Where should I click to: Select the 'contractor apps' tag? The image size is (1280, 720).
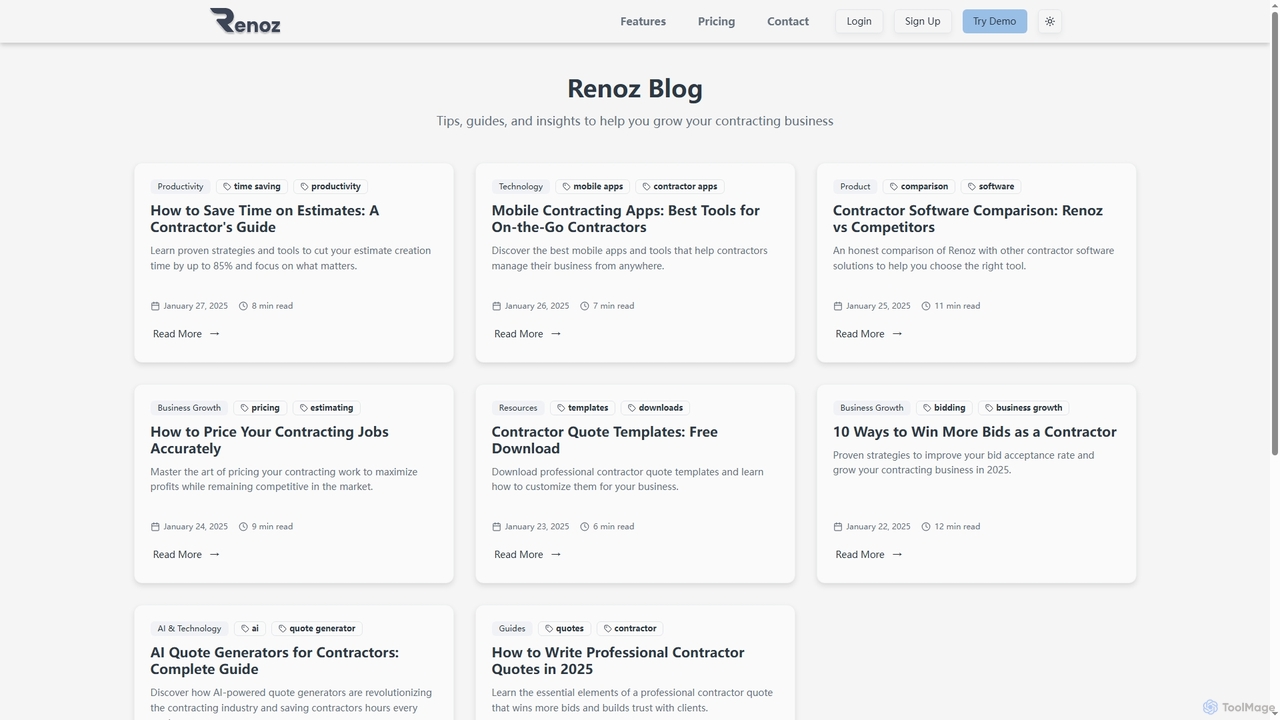pyautogui.click(x=680, y=187)
